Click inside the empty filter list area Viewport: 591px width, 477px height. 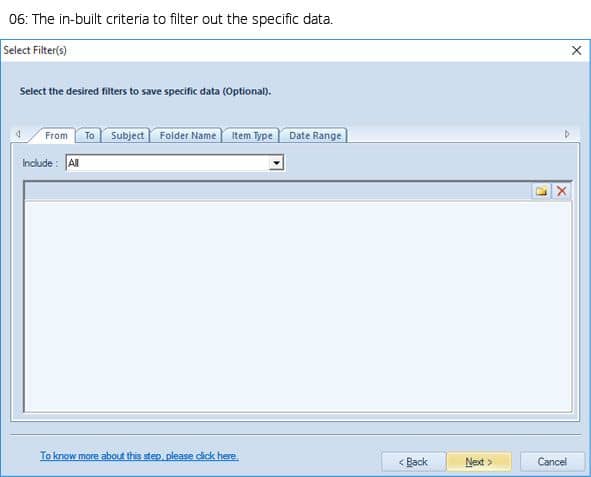(298, 306)
